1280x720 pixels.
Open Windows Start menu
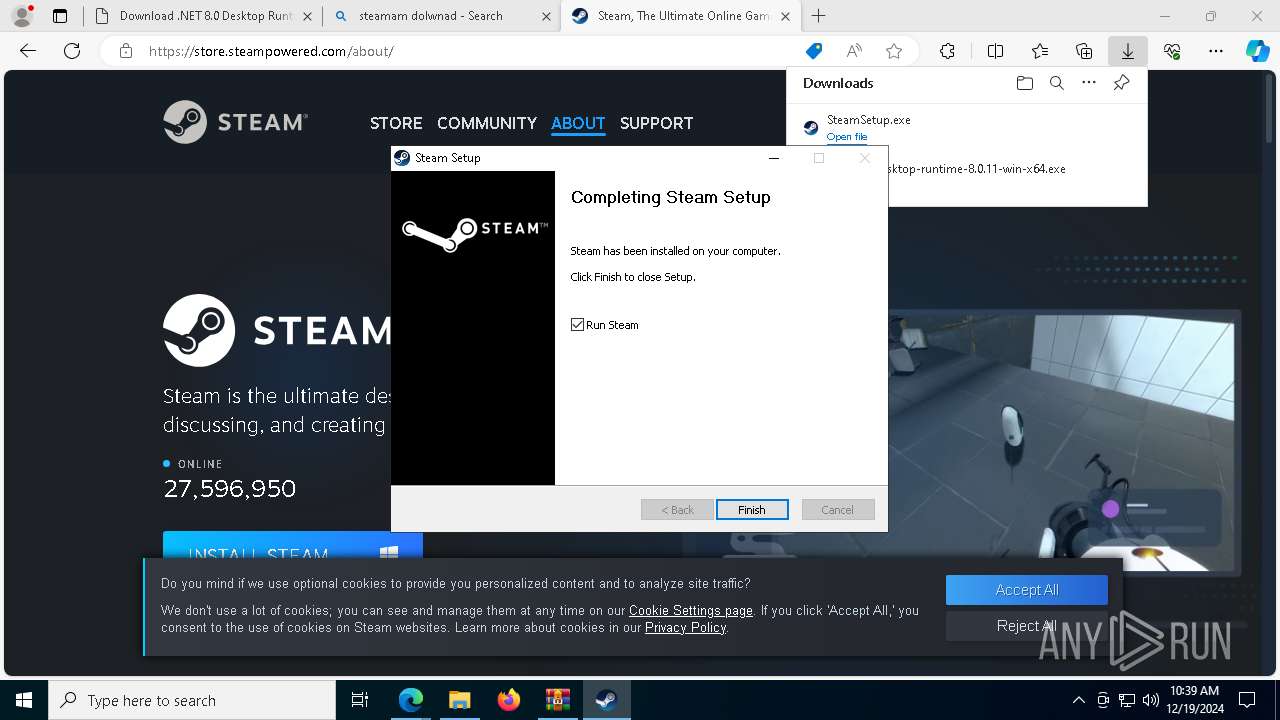tap(23, 700)
